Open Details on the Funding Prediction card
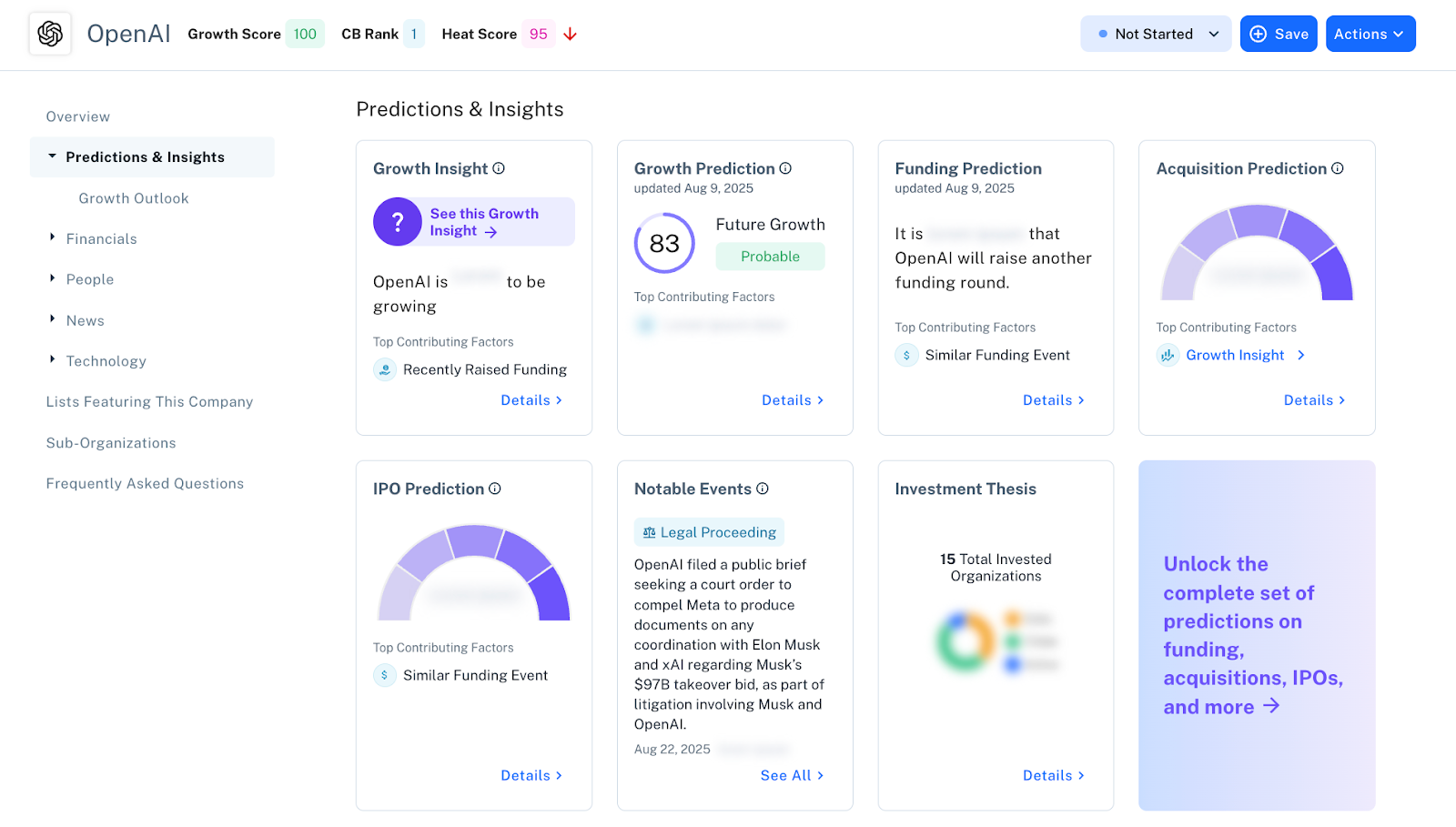1456x827 pixels. click(1052, 399)
